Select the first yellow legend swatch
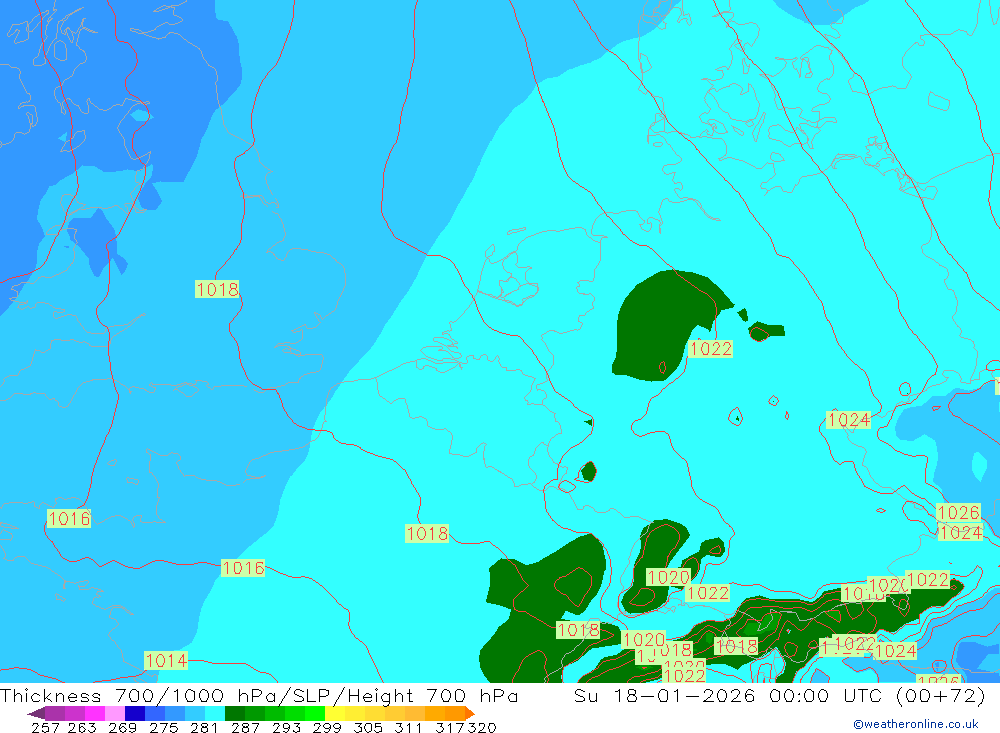This screenshot has height=733, width=1000. [335, 713]
